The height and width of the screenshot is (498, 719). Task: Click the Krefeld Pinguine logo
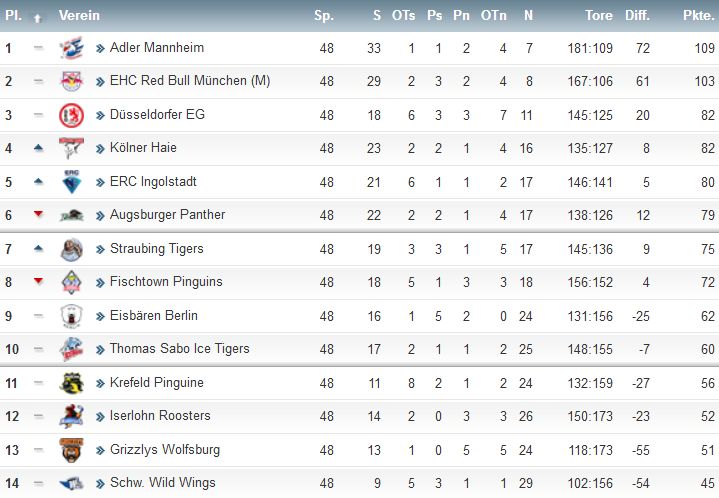click(x=72, y=383)
